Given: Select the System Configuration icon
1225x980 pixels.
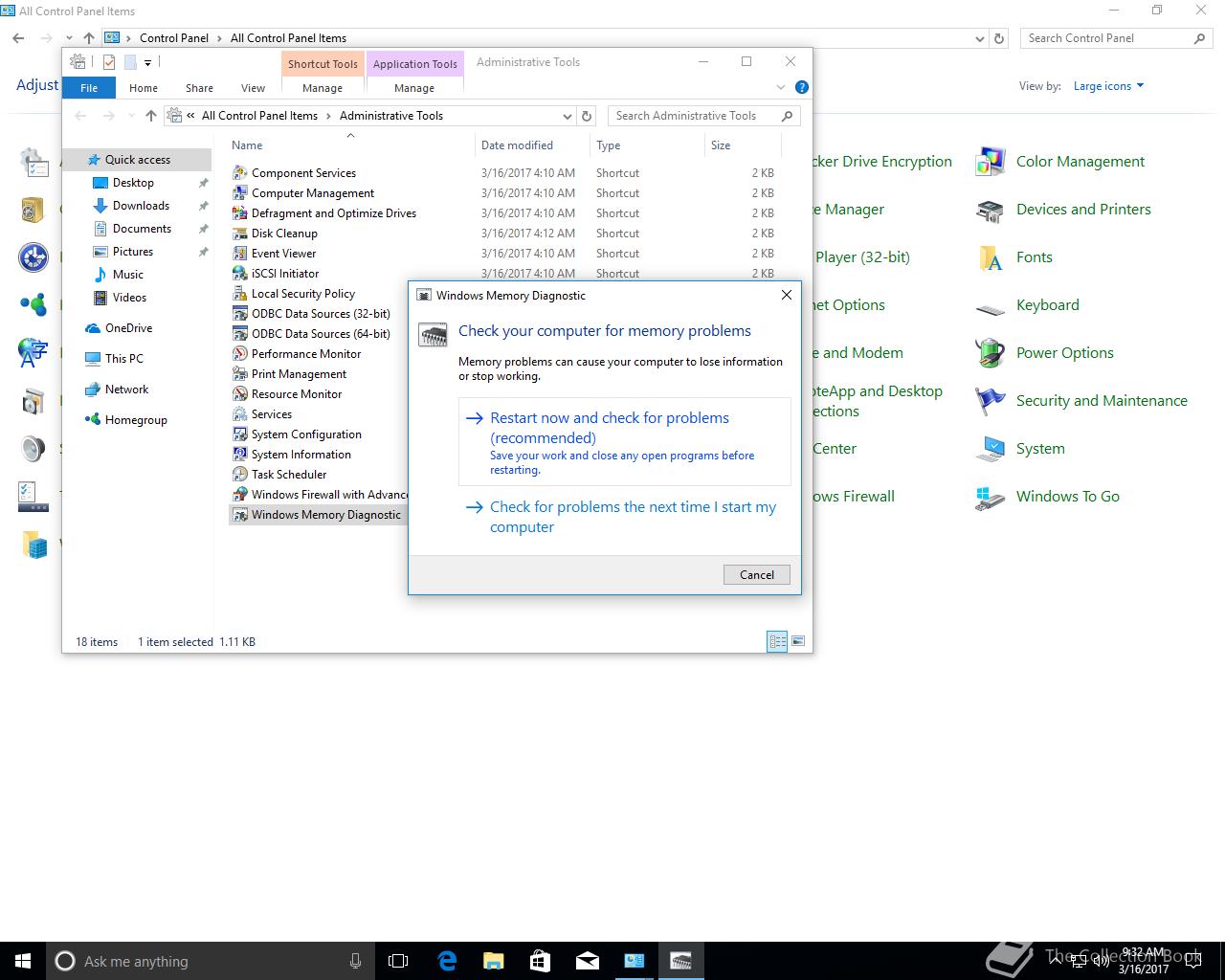Looking at the screenshot, I should 240,434.
